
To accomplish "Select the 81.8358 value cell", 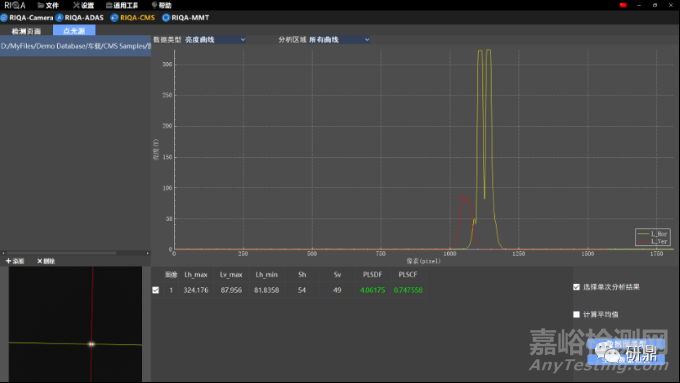I will point(266,290).
